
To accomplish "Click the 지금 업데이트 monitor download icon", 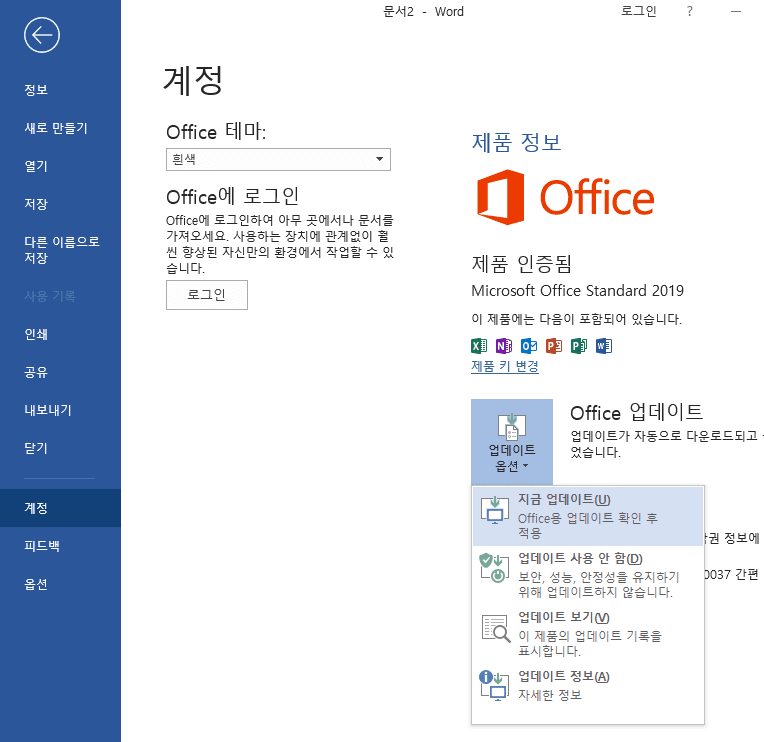I will click(x=495, y=510).
